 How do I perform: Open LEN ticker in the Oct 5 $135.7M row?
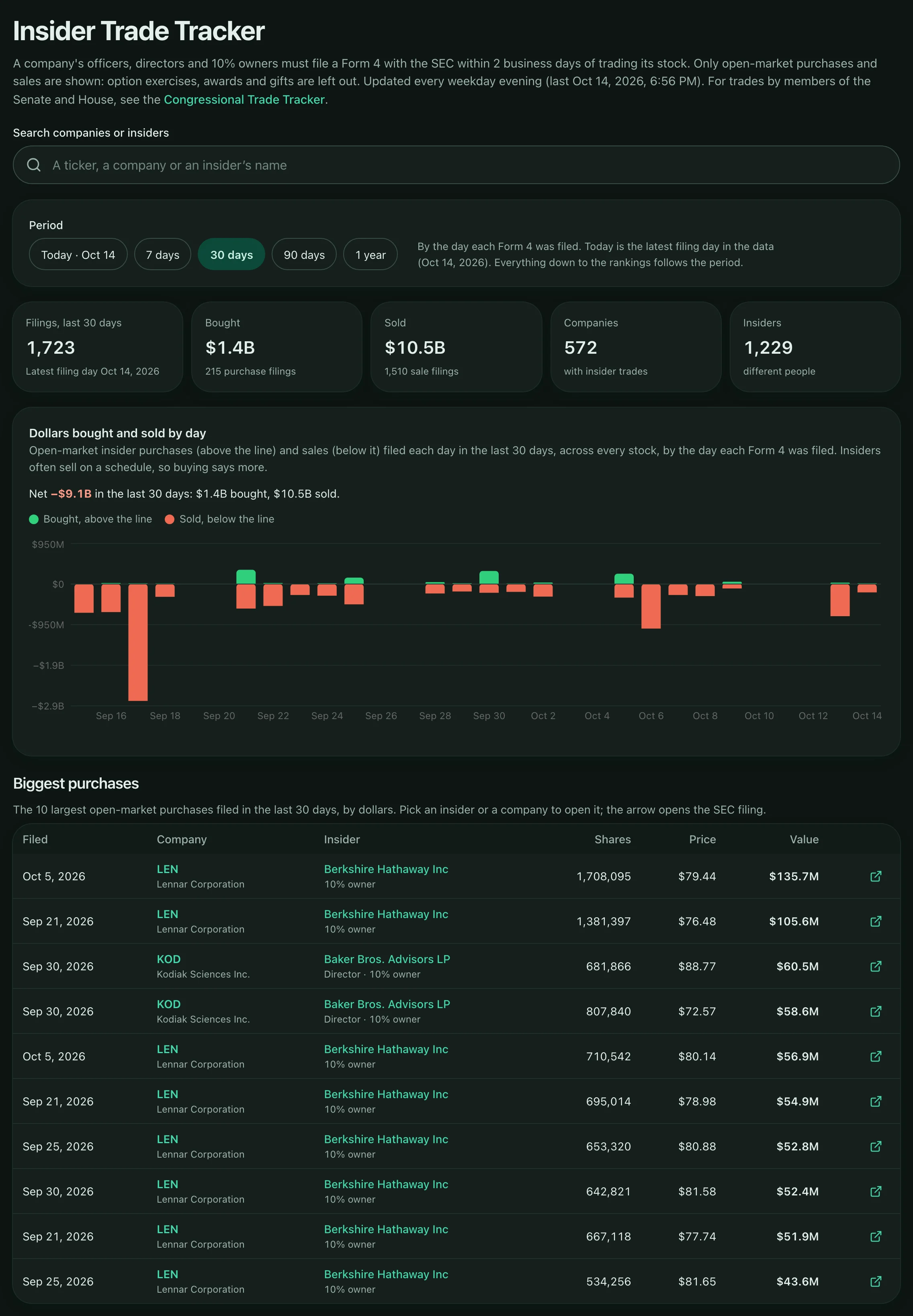coord(168,869)
